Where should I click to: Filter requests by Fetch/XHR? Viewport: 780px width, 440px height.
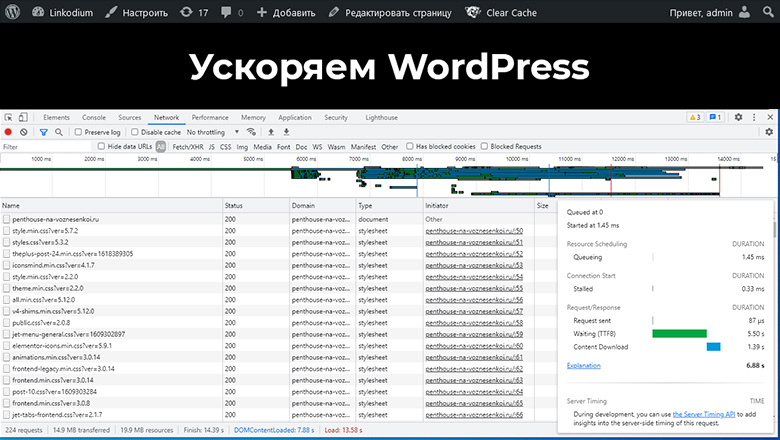pos(188,147)
